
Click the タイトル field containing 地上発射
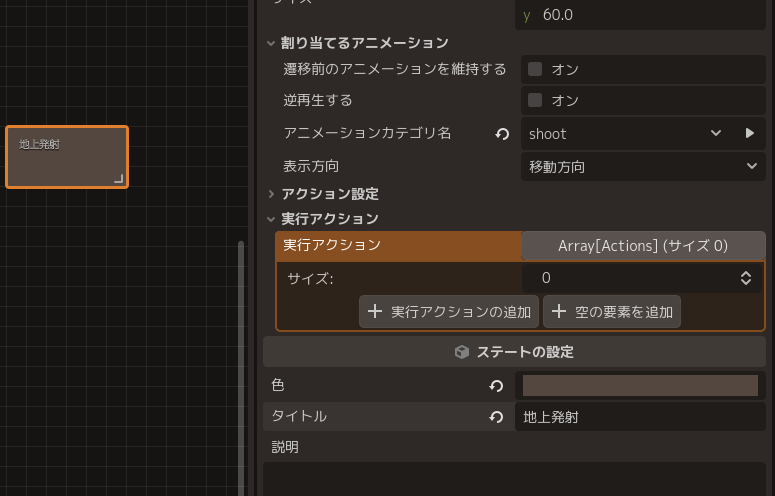click(640, 417)
